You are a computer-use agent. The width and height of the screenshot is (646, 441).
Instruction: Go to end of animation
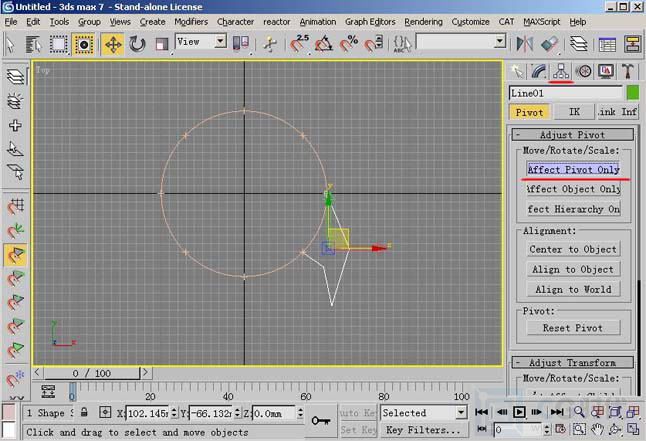coord(557,412)
